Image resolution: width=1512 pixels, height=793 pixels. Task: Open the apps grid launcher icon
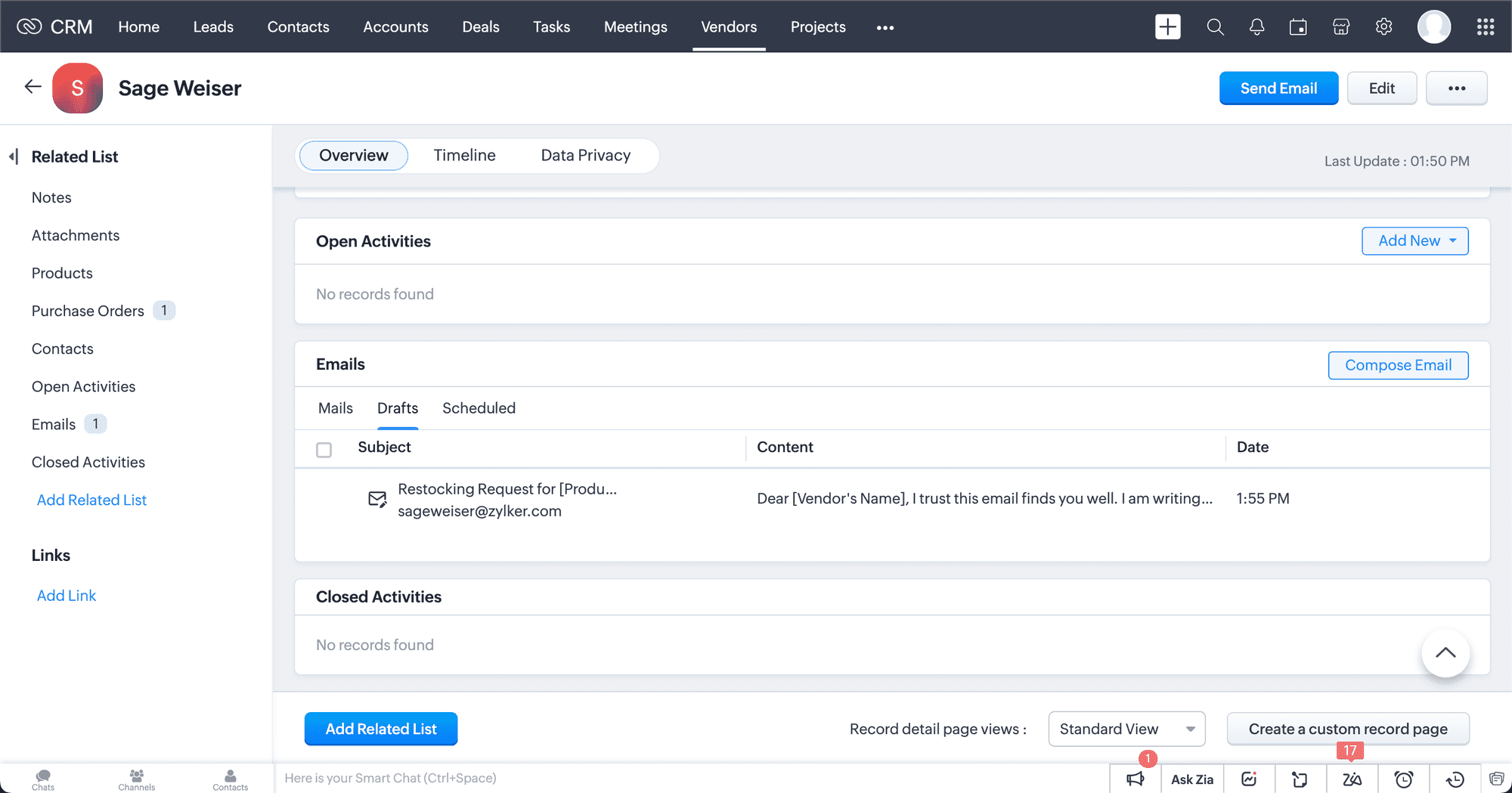[x=1485, y=27]
